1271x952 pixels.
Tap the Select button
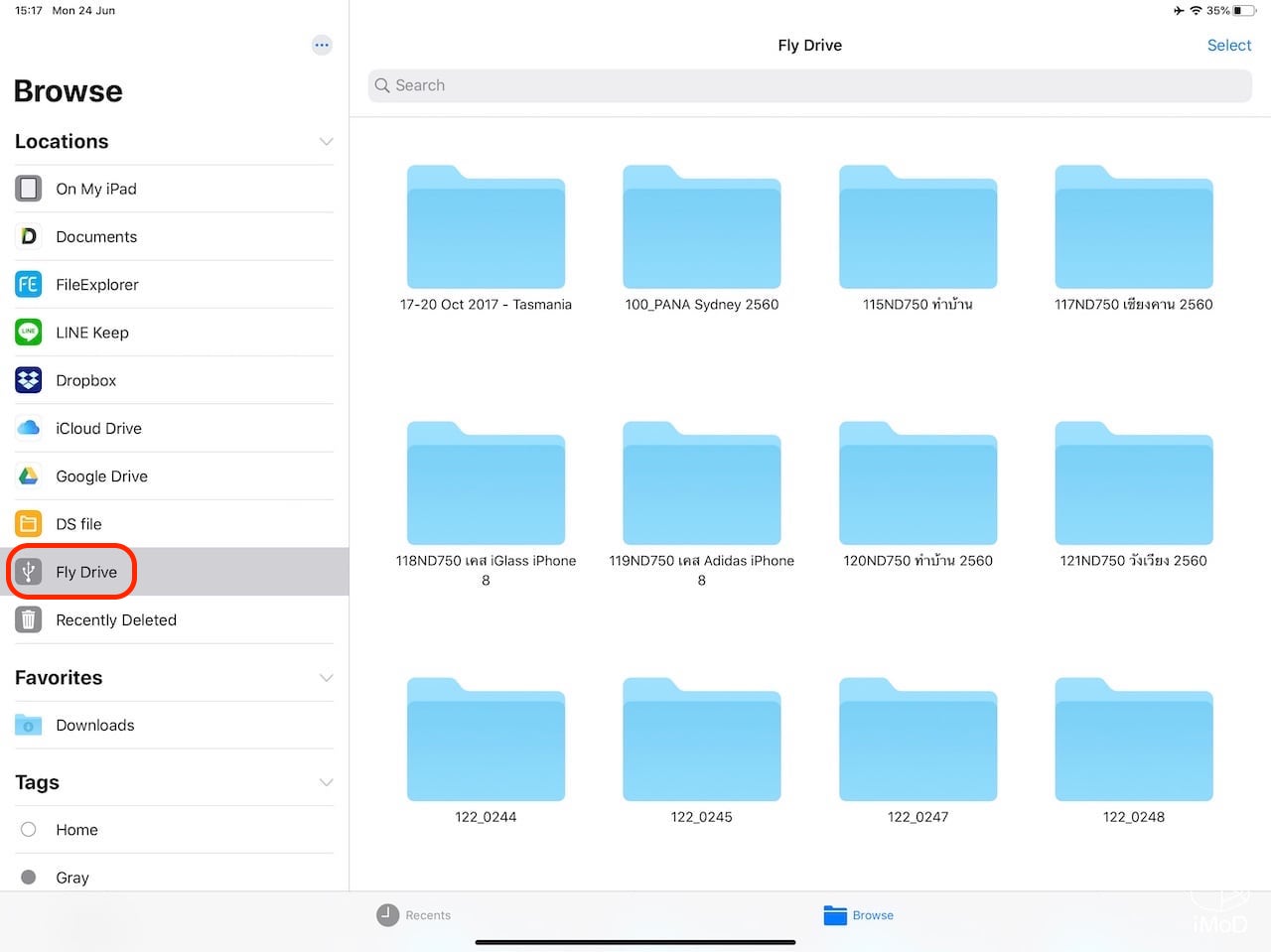[x=1228, y=45]
